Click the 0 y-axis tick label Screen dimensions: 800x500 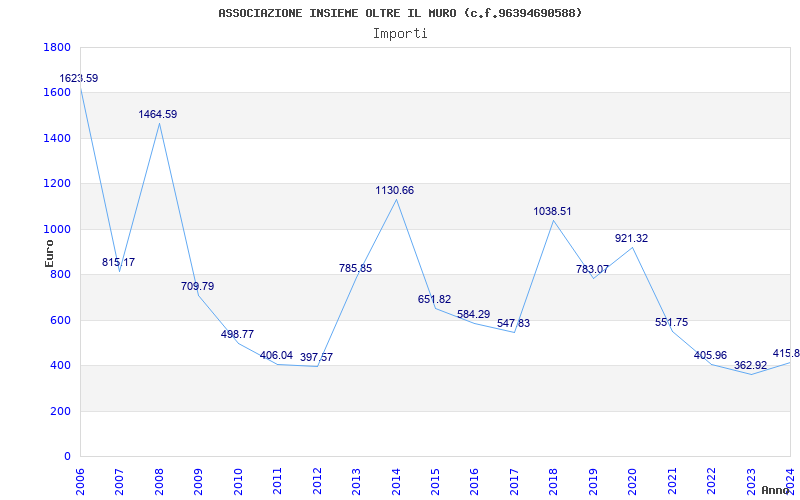(68, 457)
